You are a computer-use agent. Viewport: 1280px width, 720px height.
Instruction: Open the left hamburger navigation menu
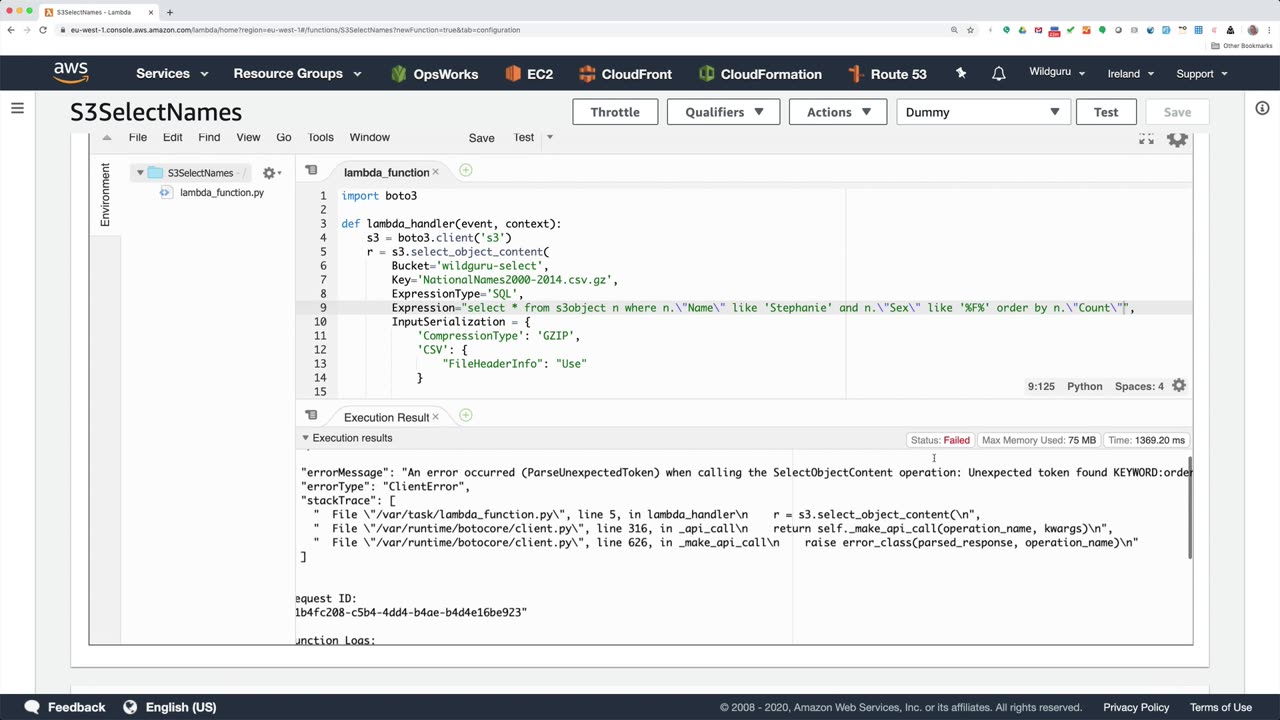pos(17,108)
